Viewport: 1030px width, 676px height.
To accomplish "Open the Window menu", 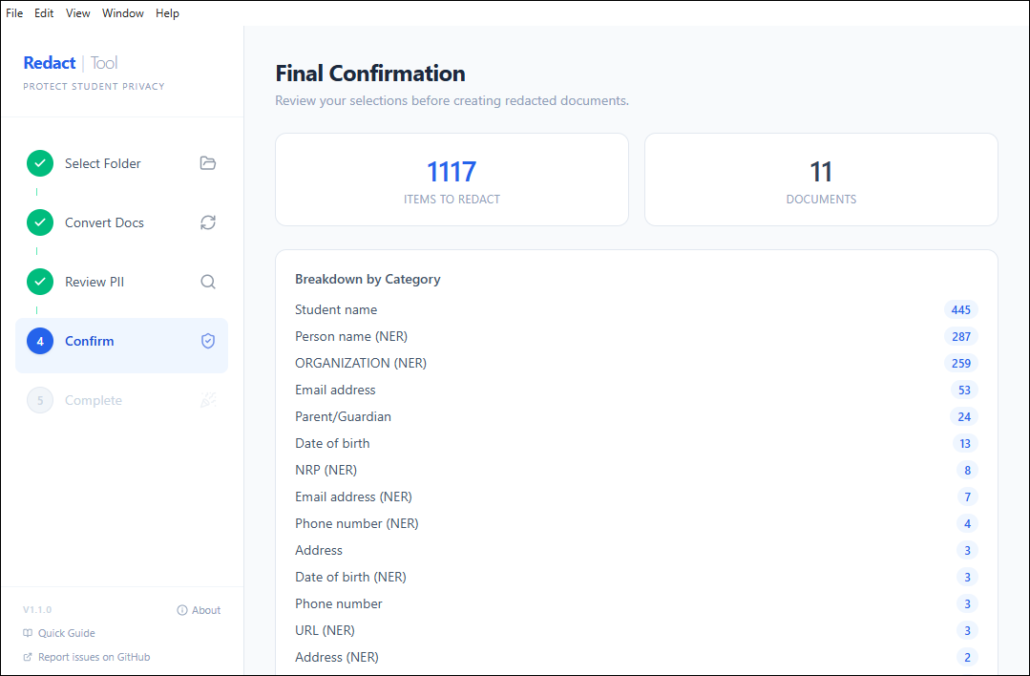I will [123, 13].
